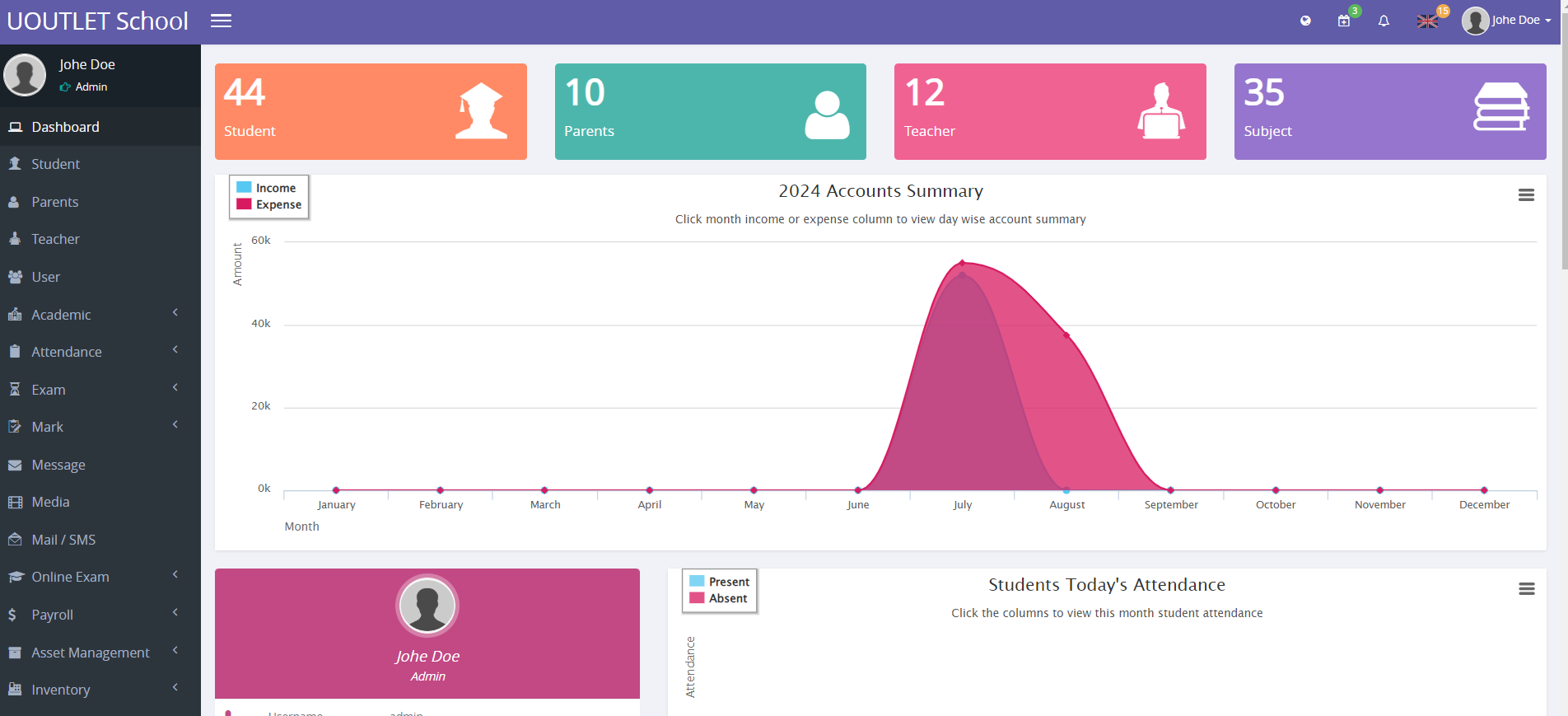
Task: Open the UK flag language selector
Action: 1427,21
